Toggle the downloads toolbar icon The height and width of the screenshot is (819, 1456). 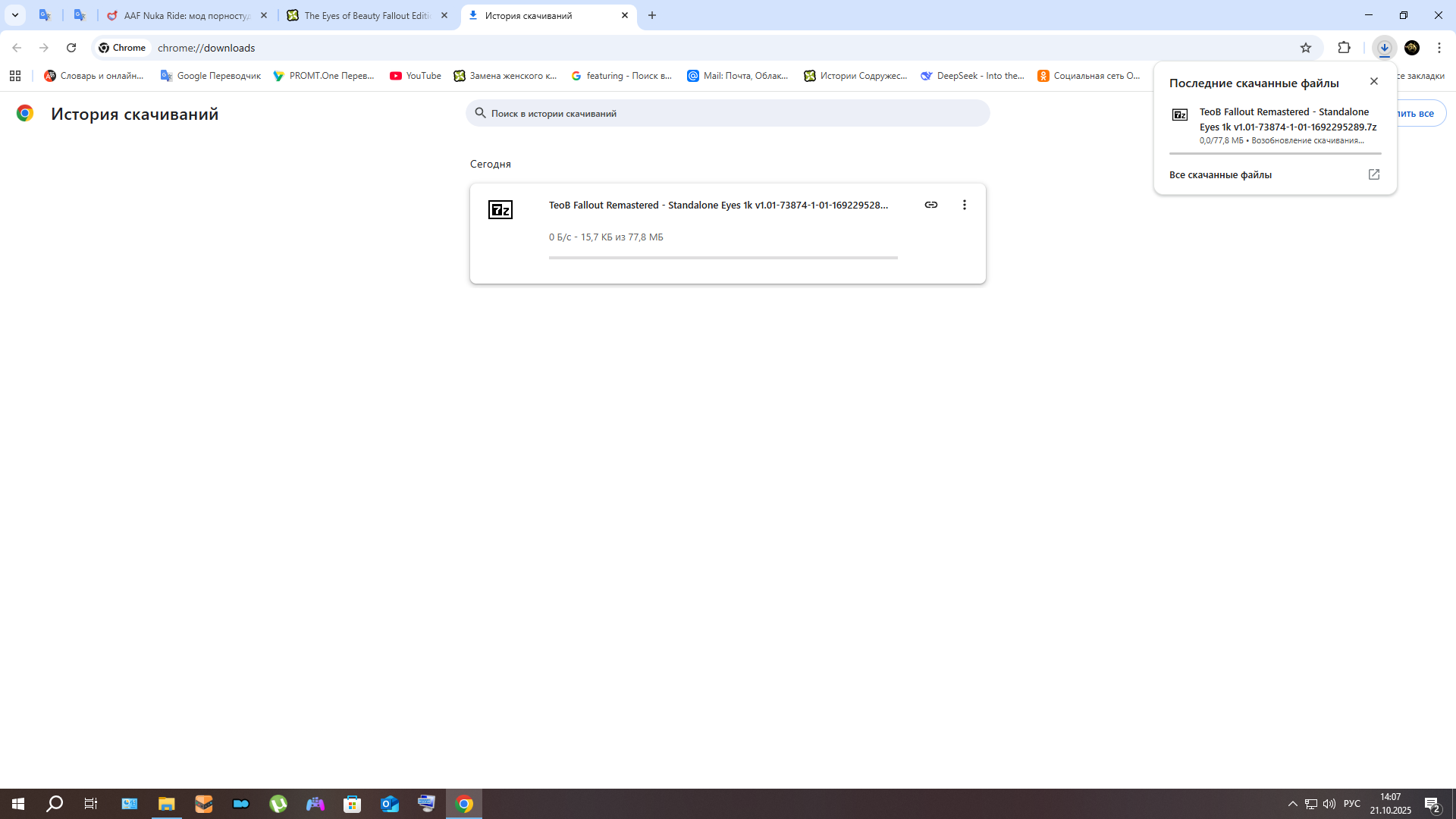(1385, 48)
